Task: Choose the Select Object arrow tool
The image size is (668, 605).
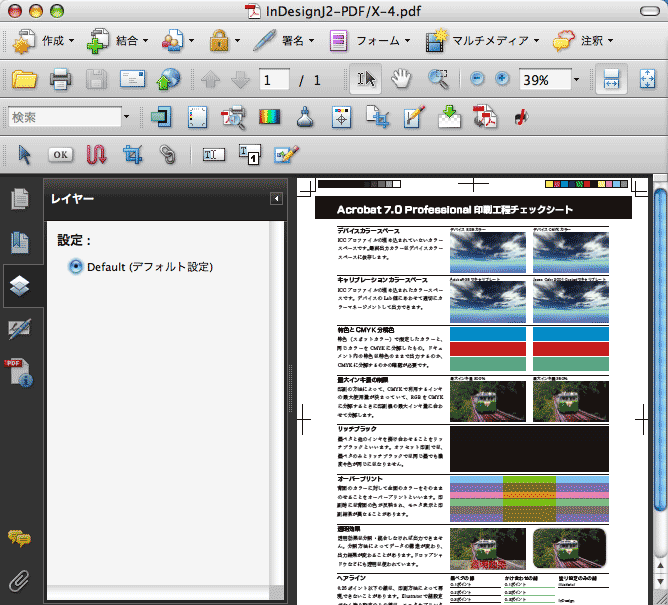Action: (24, 155)
